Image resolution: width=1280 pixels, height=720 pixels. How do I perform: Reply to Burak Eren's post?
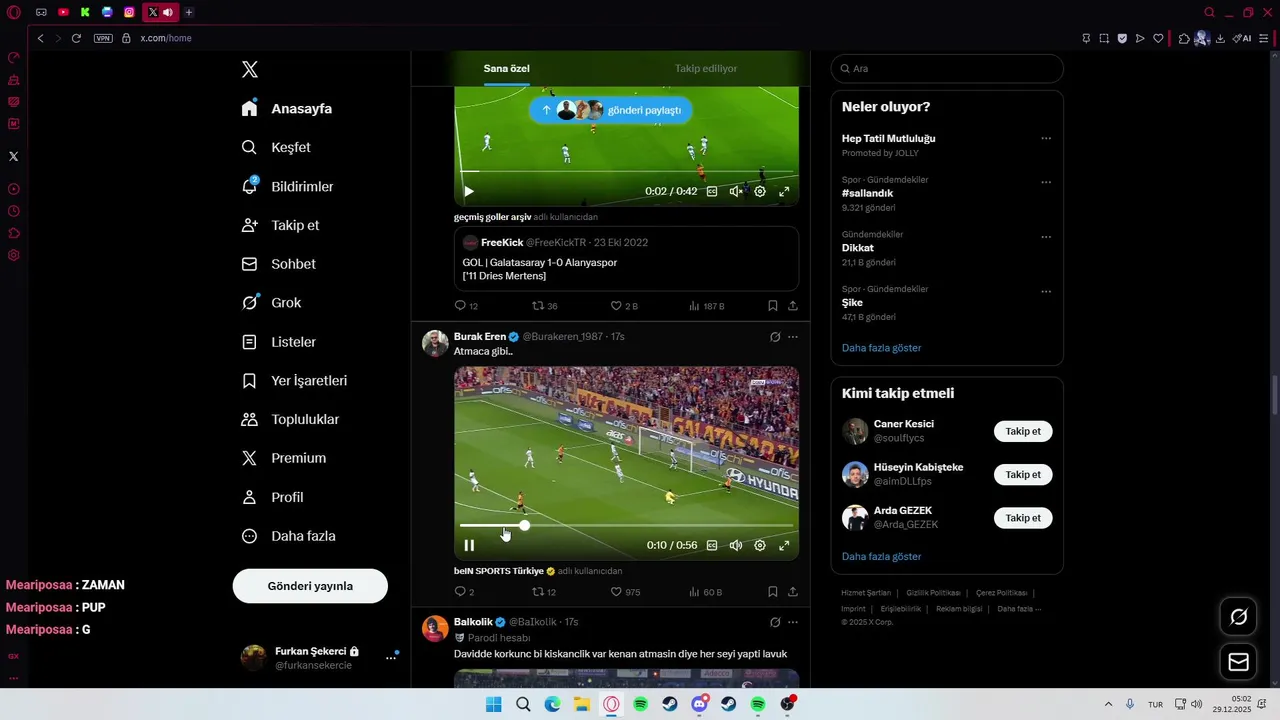464,592
